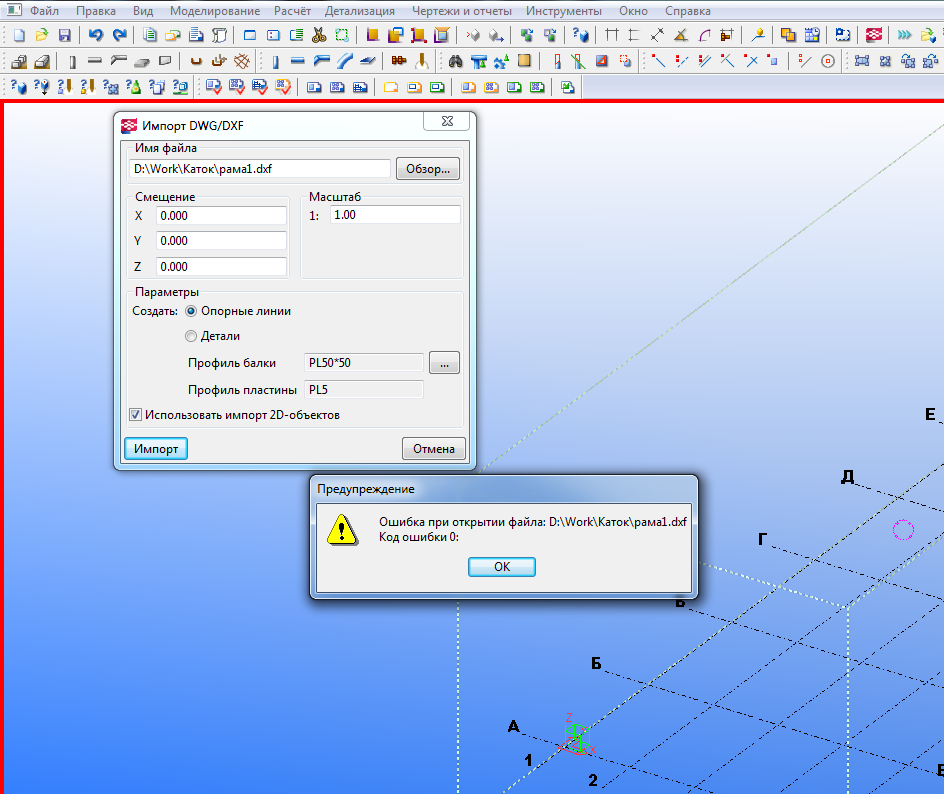944x794 pixels.
Task: Click the Масштаб scale input field
Action: click(394, 215)
